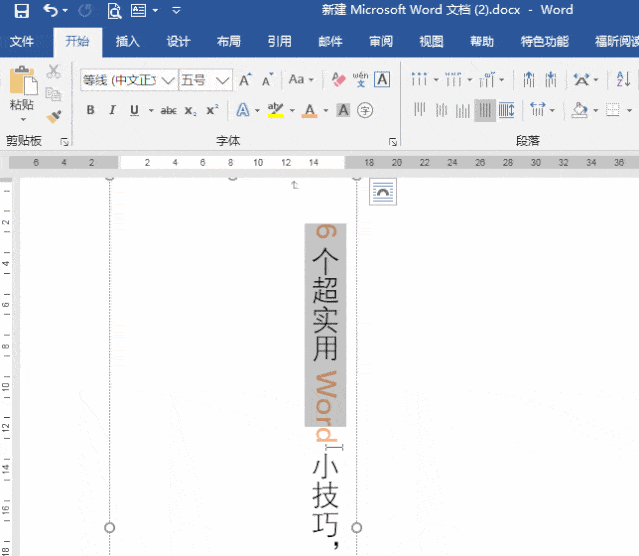
Task: Click the Print Preview icon in title bar
Action: point(115,11)
